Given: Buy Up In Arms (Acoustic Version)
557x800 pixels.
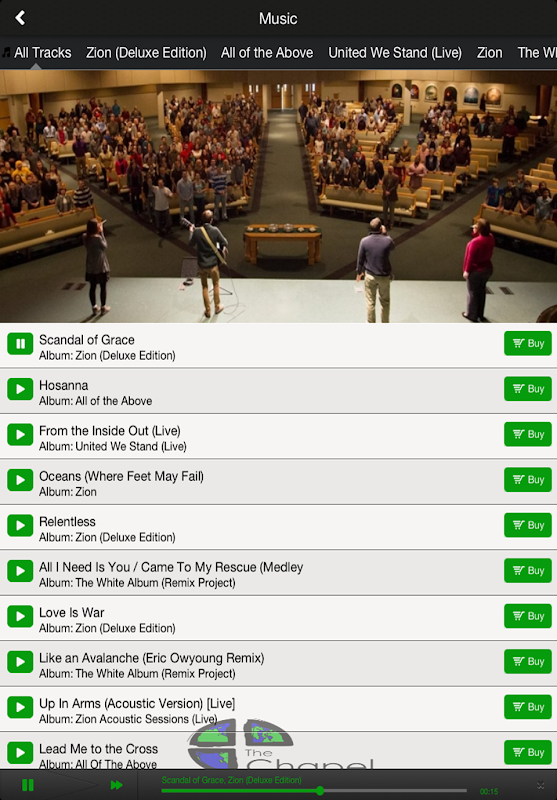Looking at the screenshot, I should coord(528,707).
